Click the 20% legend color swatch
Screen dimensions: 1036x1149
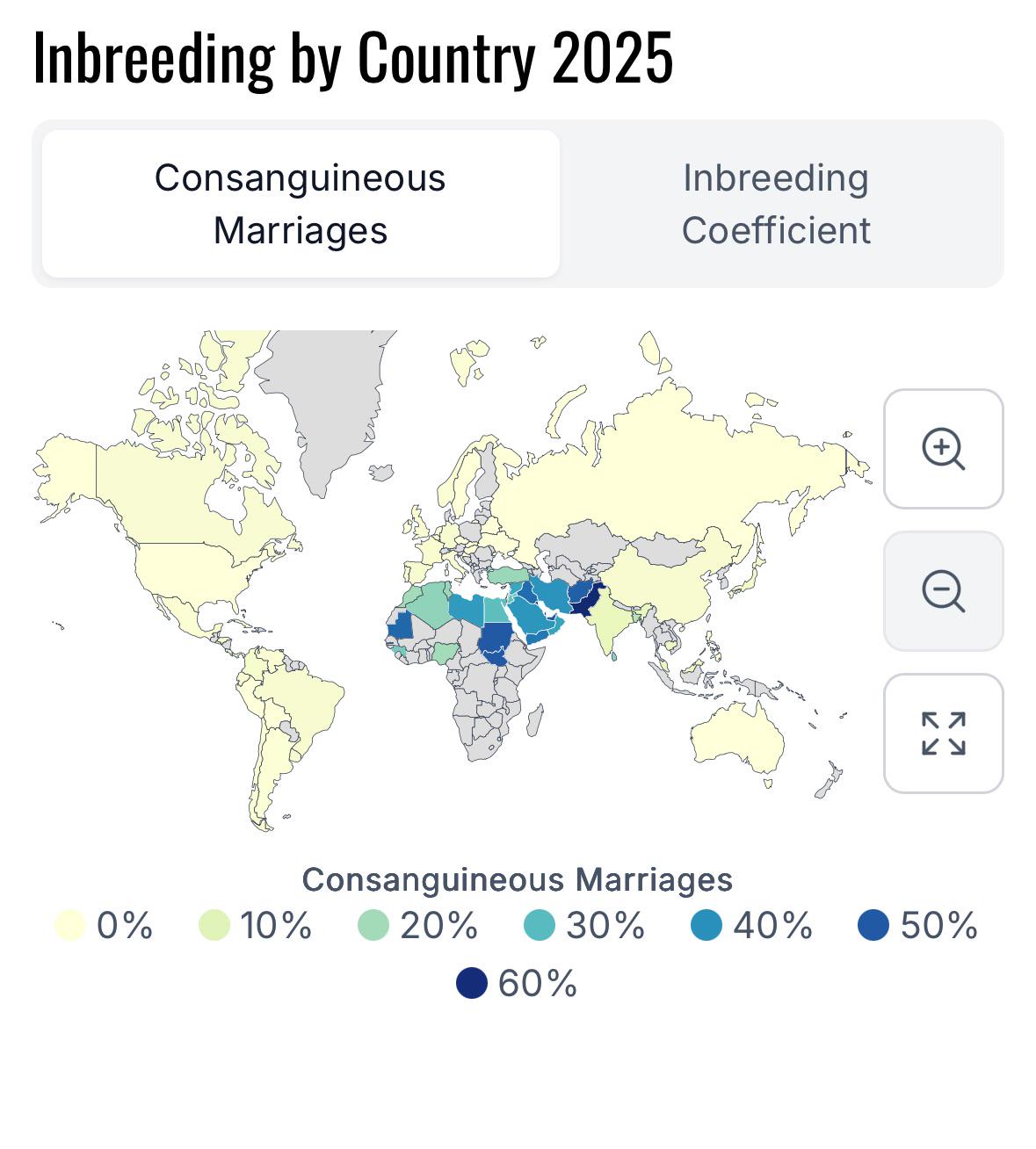tap(373, 926)
